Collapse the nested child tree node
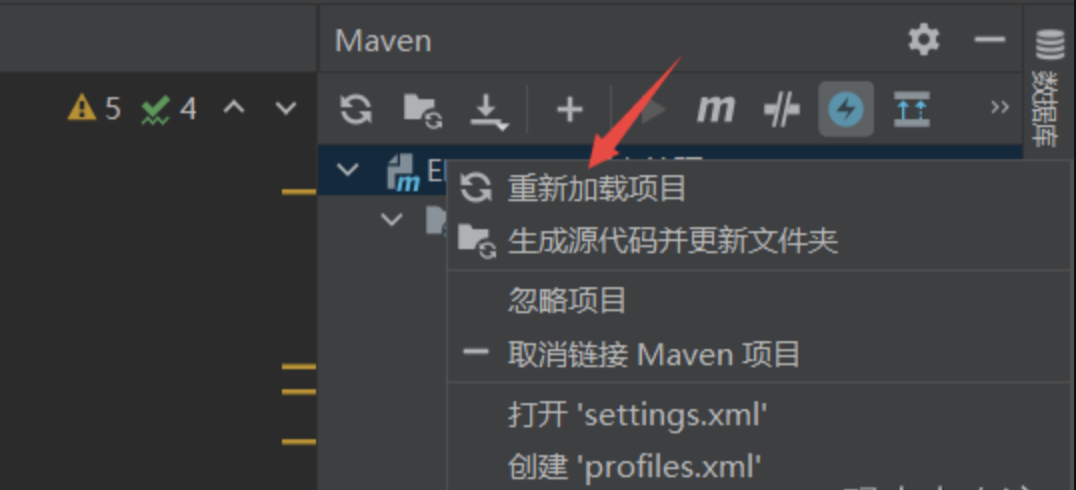Viewport: 1076px width, 490px height. (x=391, y=219)
